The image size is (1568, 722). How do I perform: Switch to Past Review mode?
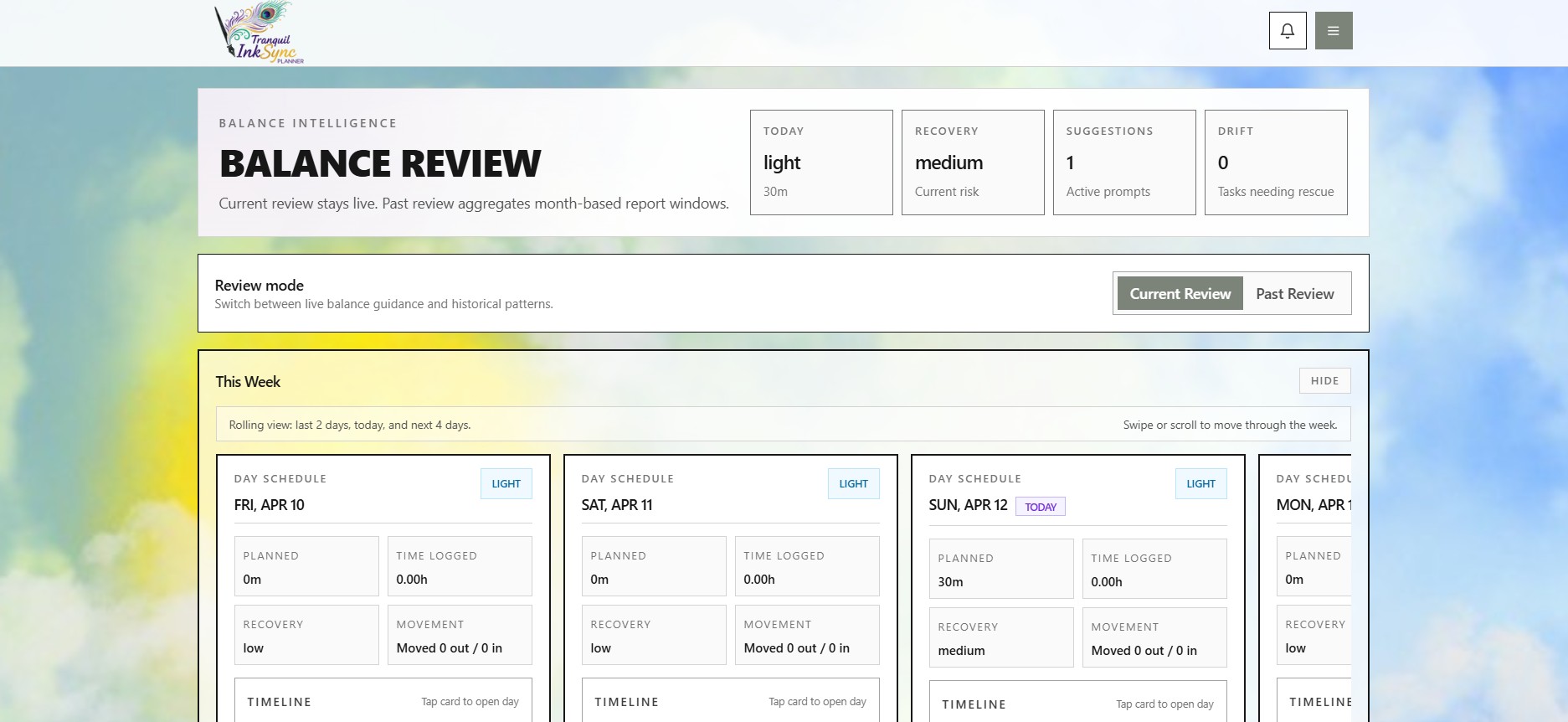1295,294
